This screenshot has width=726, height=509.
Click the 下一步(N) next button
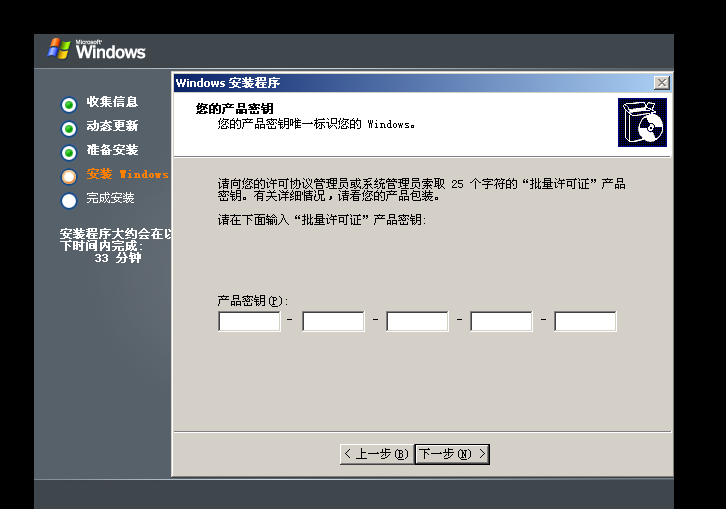[452, 454]
